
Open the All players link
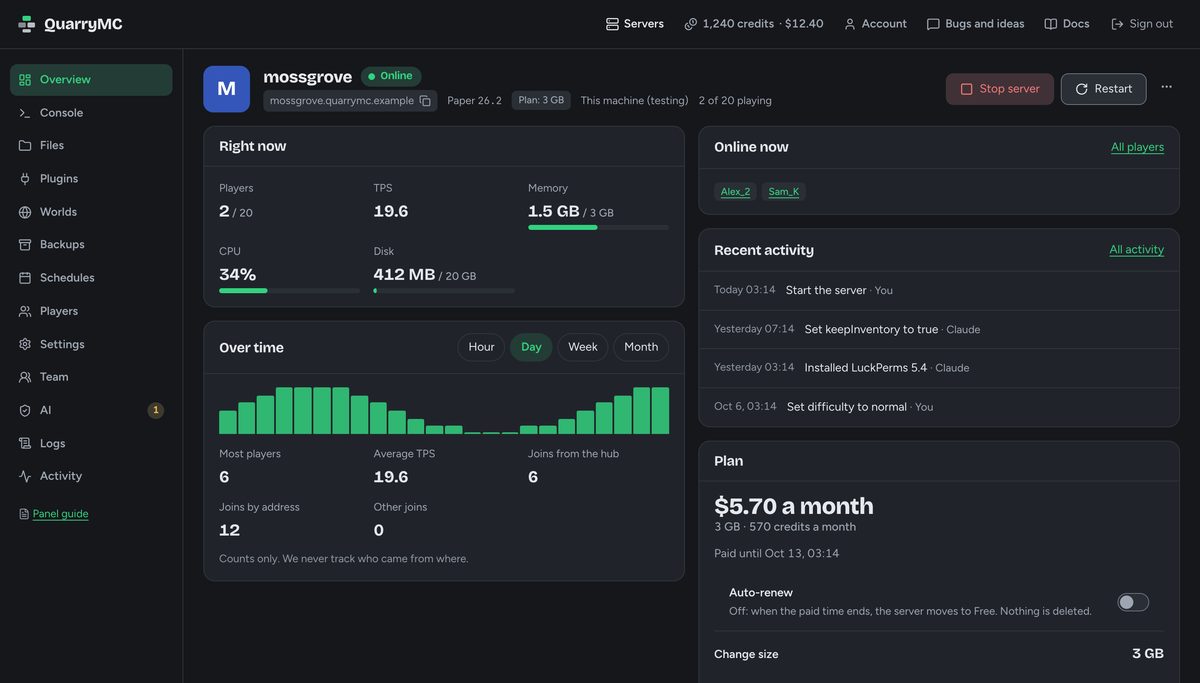click(1137, 147)
